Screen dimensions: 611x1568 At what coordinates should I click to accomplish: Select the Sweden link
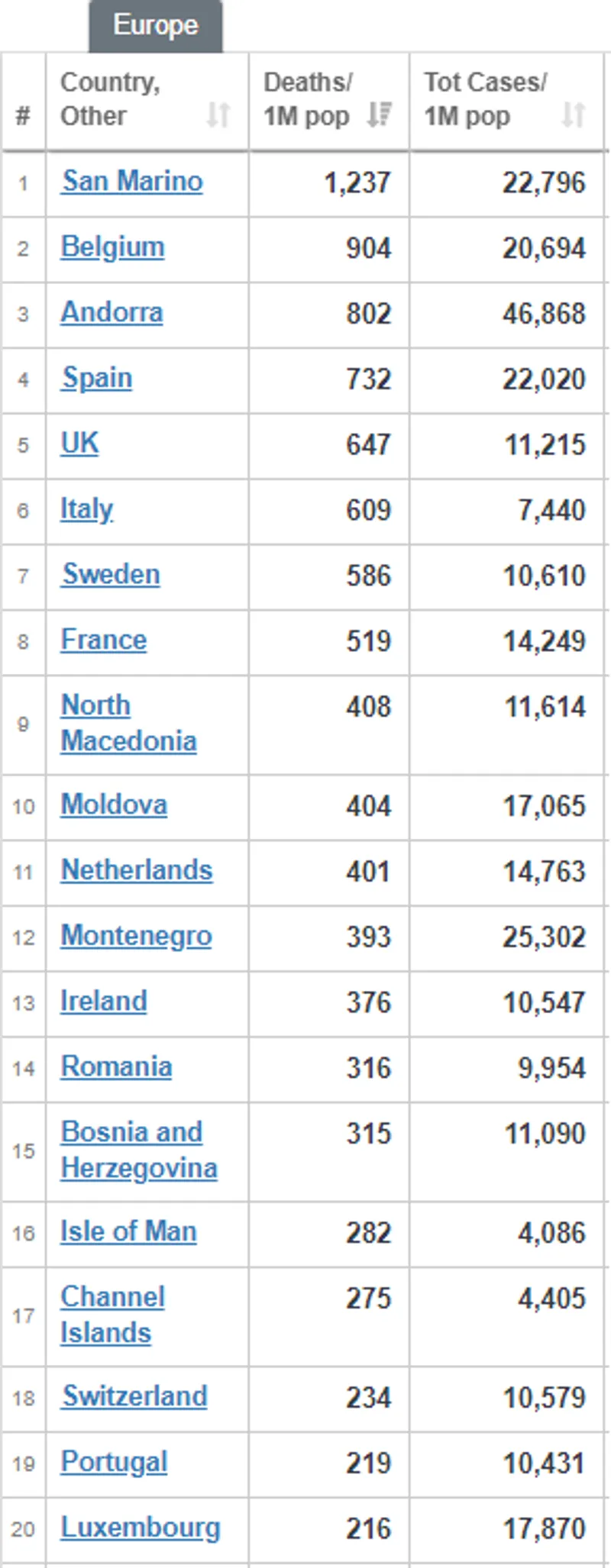click(112, 575)
